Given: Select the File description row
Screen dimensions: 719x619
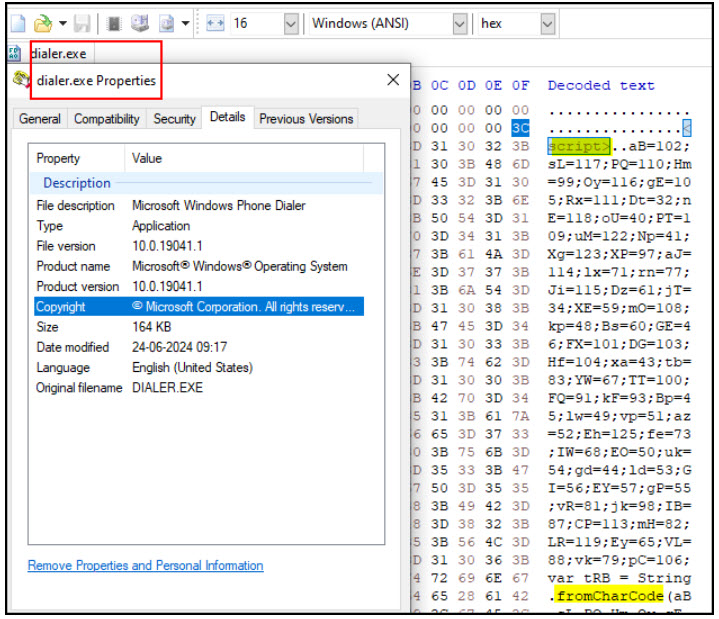Looking at the screenshot, I should [199, 205].
